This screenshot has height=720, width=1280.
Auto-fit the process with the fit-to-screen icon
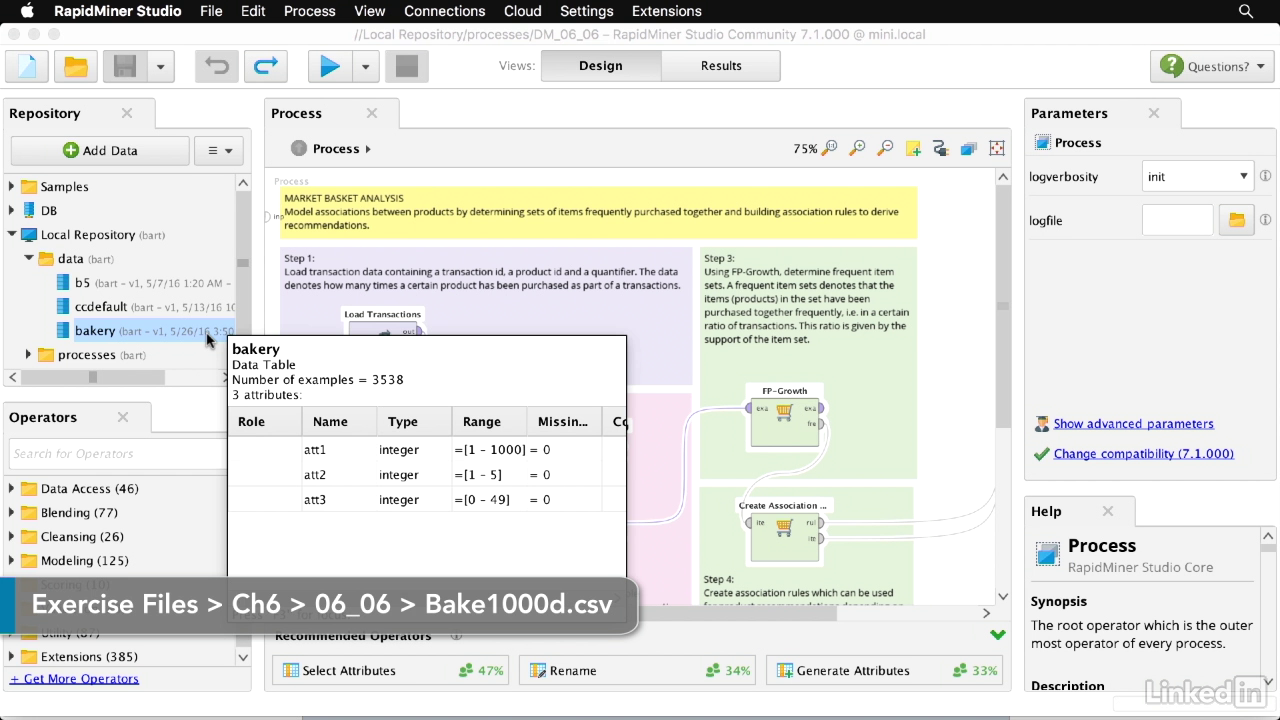(x=996, y=149)
